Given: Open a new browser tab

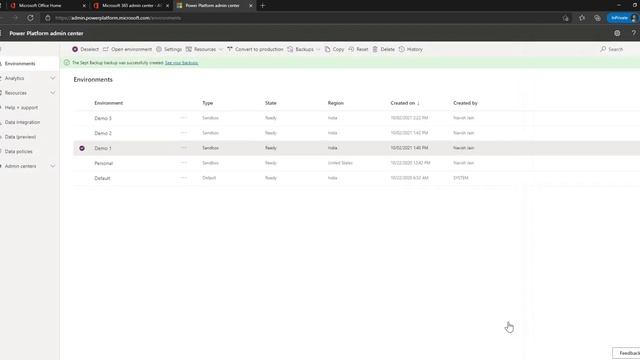Looking at the screenshot, I should pos(262,6).
